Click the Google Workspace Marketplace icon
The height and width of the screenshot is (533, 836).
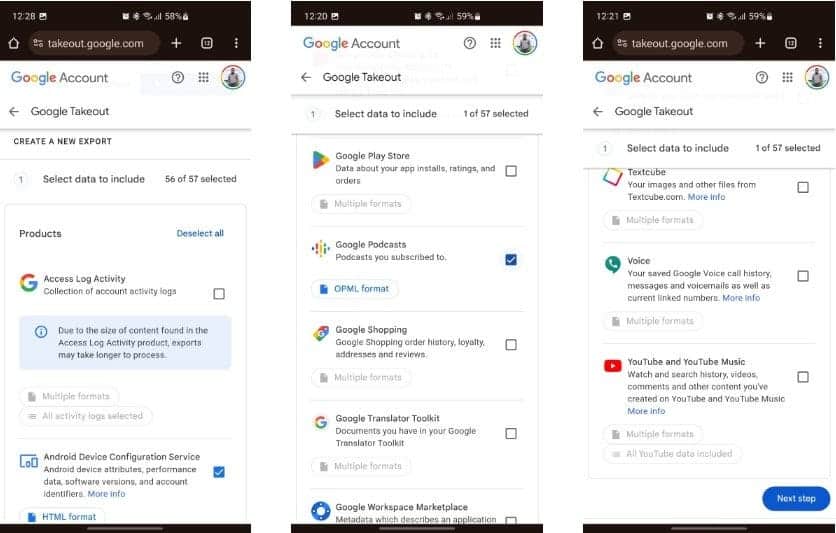[320, 511]
